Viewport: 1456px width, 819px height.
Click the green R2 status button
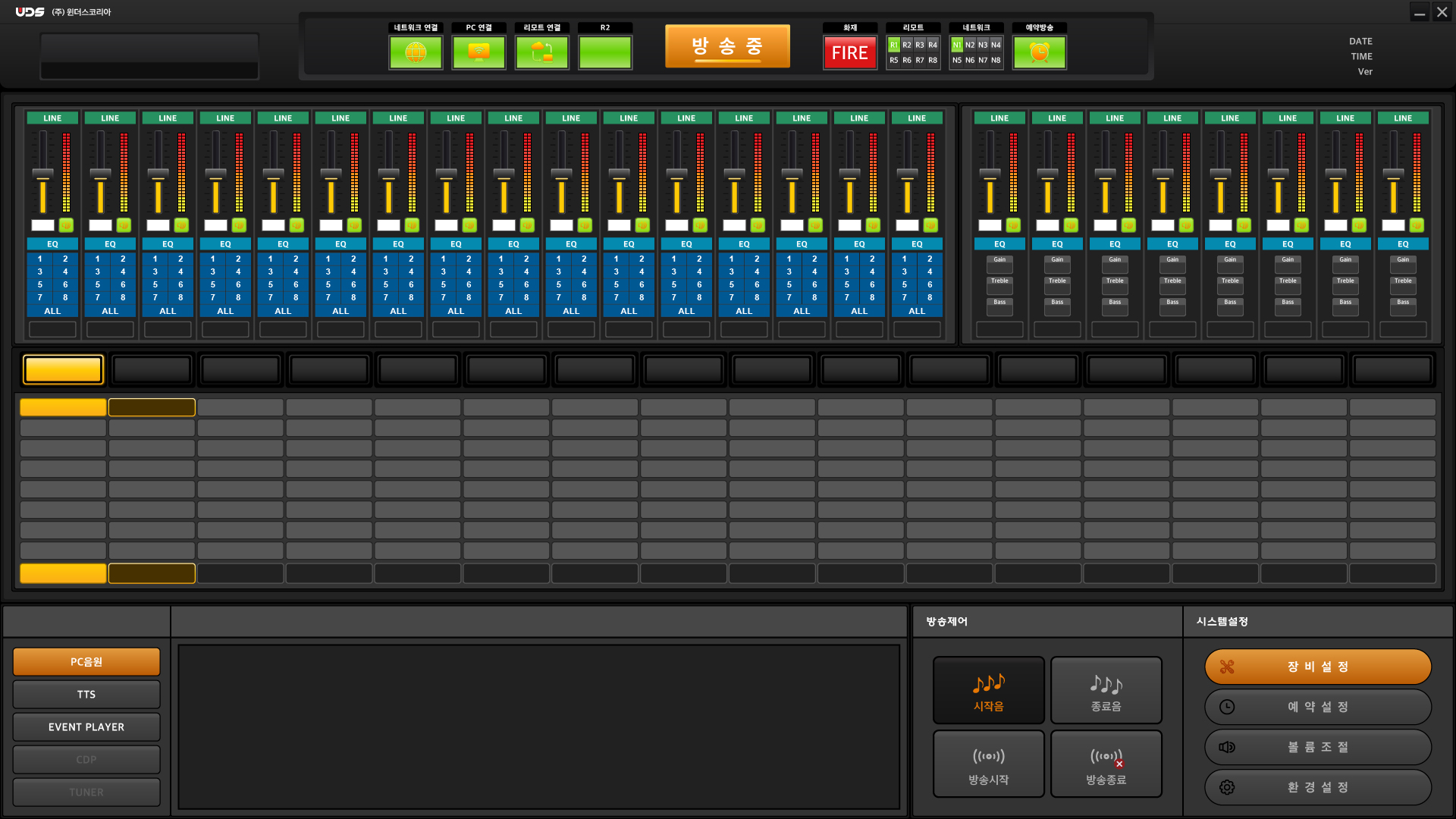point(605,52)
